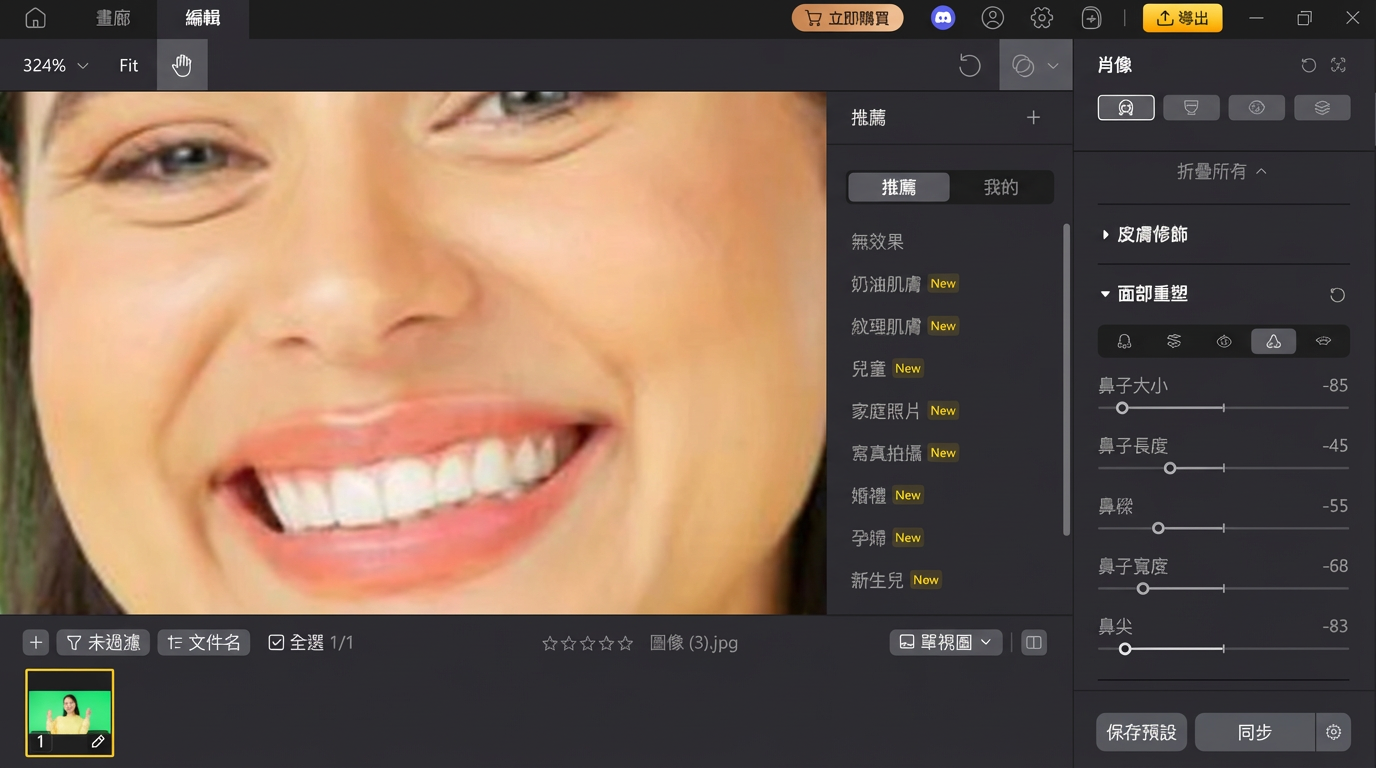Switch to the 我的 presets tab
Viewport: 1376px width, 768px height.
[1001, 187]
